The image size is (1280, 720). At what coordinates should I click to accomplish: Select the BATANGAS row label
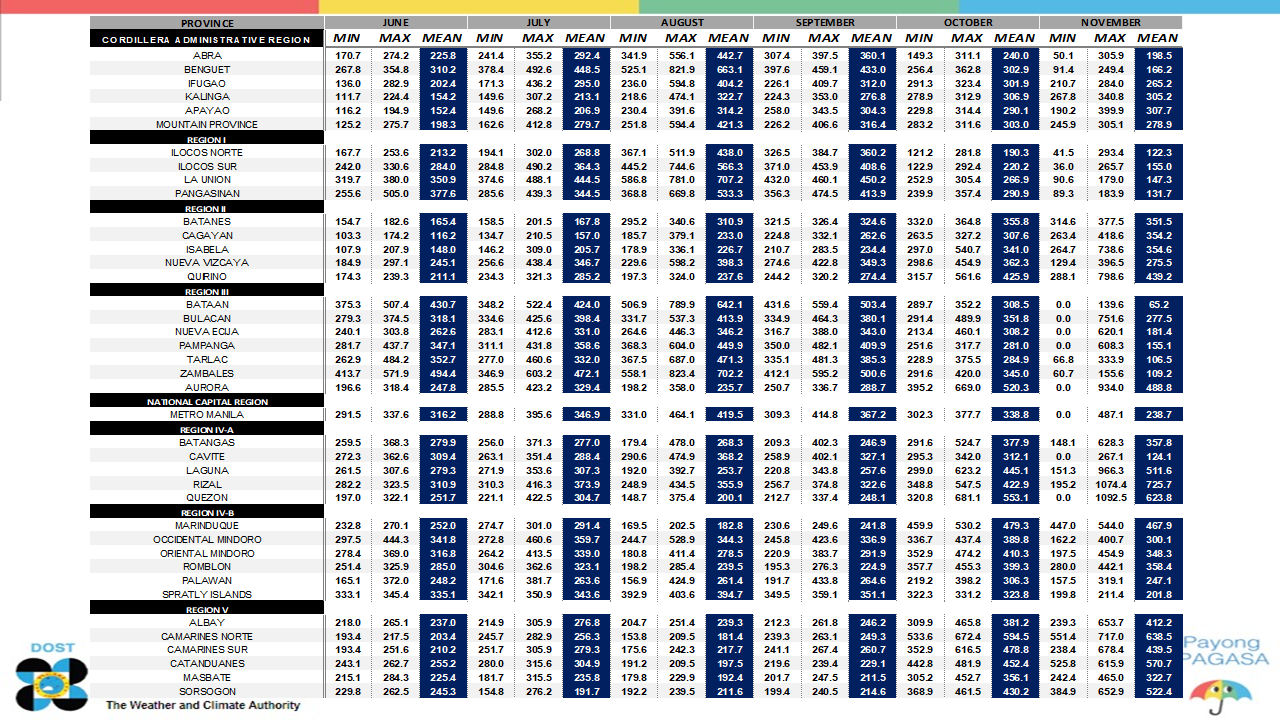pos(207,442)
